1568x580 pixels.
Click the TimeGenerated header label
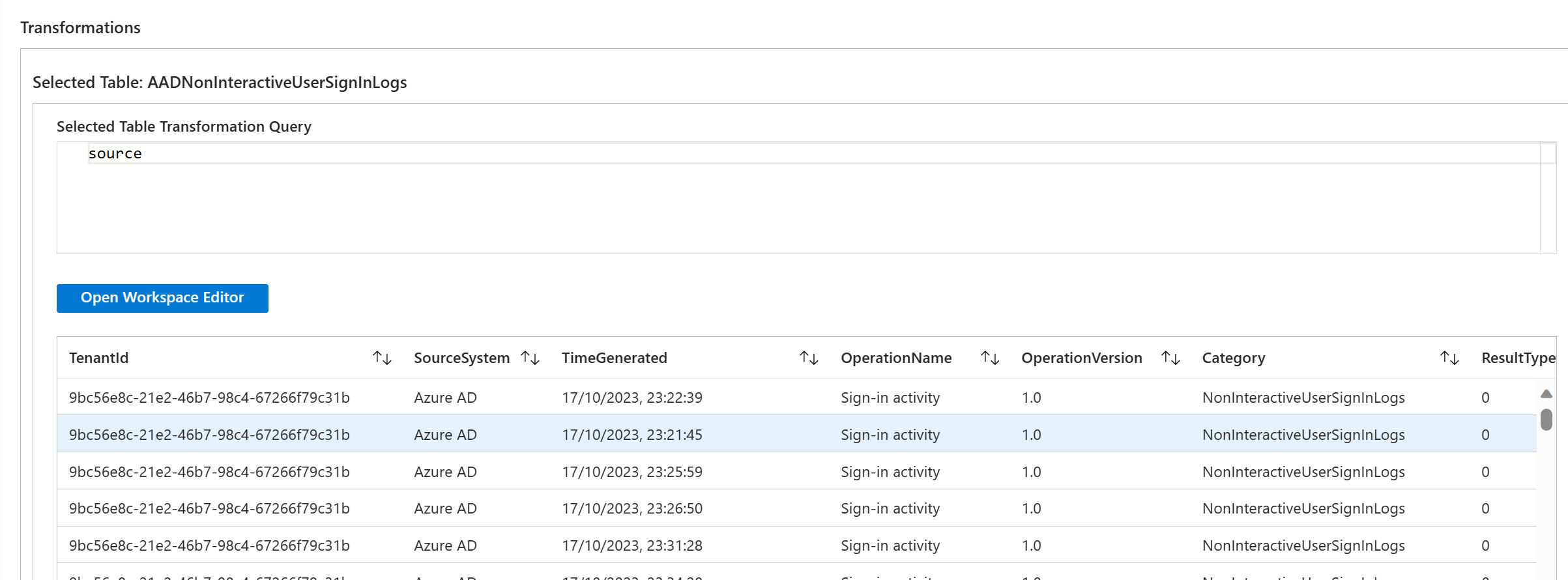(614, 358)
